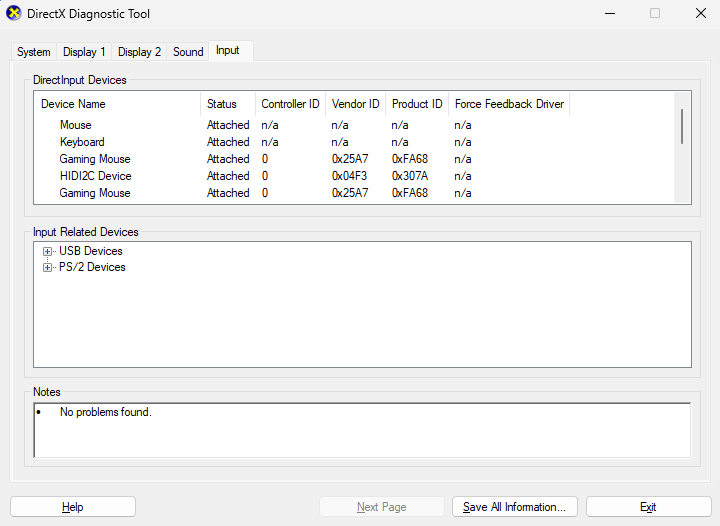Click the Product ID column header
This screenshot has height=526, width=720.
[x=417, y=104]
